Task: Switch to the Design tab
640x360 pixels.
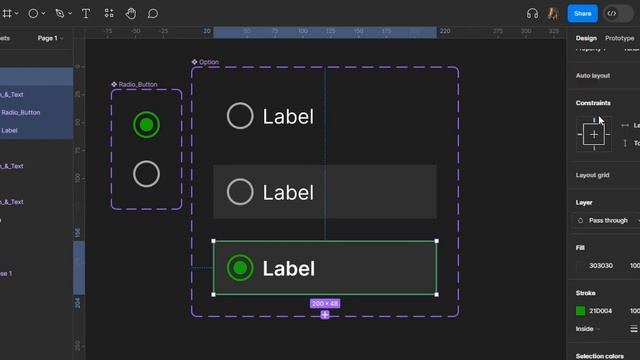Action: [x=586, y=38]
